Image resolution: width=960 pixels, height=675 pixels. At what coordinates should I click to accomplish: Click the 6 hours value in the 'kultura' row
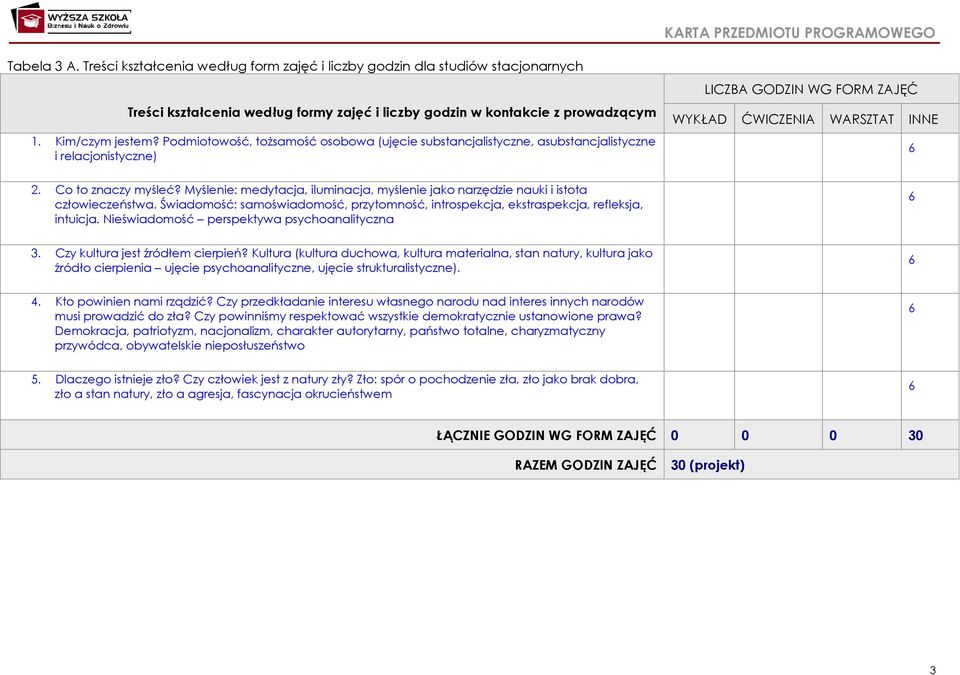pos(912,260)
